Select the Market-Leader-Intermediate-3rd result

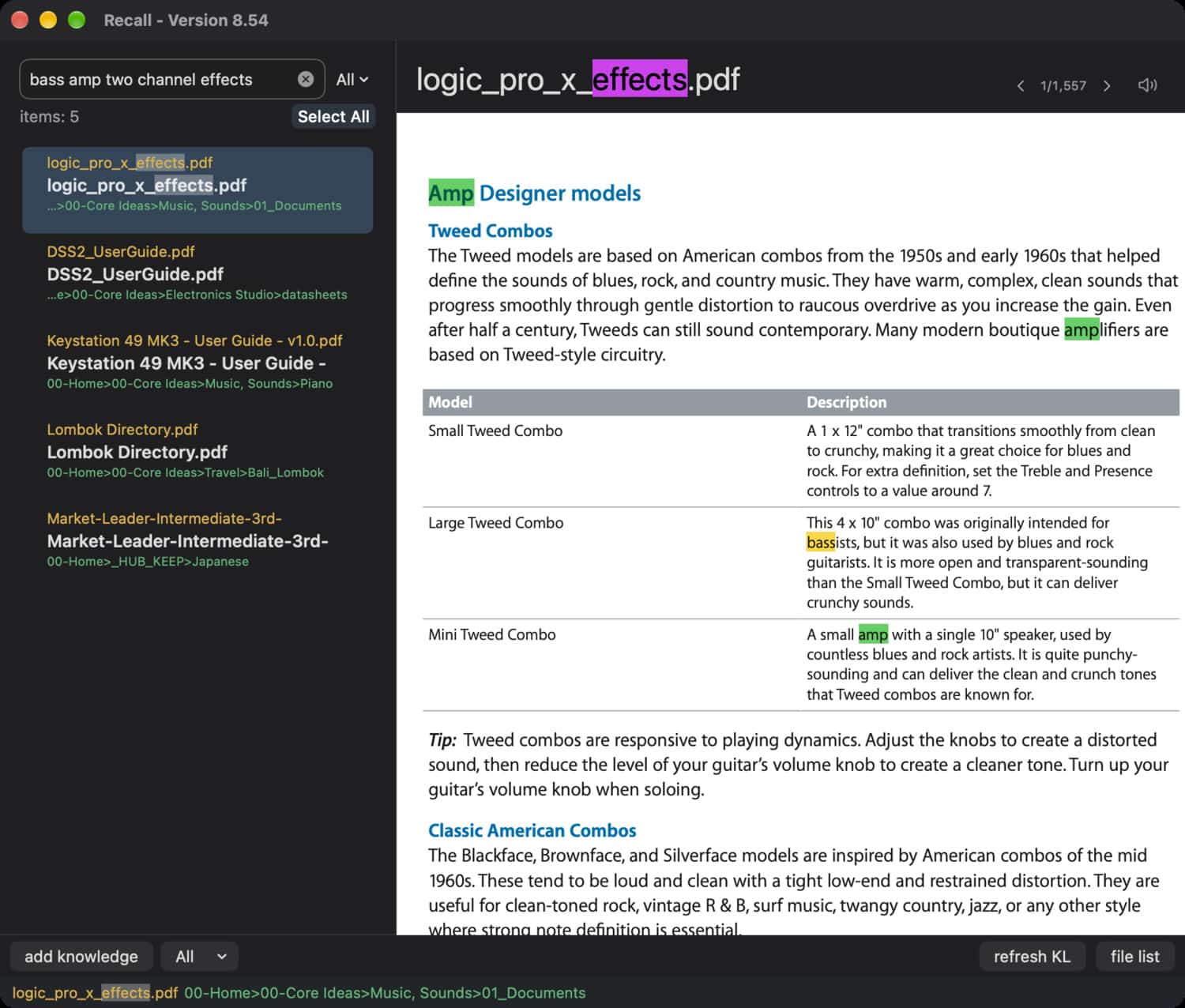click(197, 540)
